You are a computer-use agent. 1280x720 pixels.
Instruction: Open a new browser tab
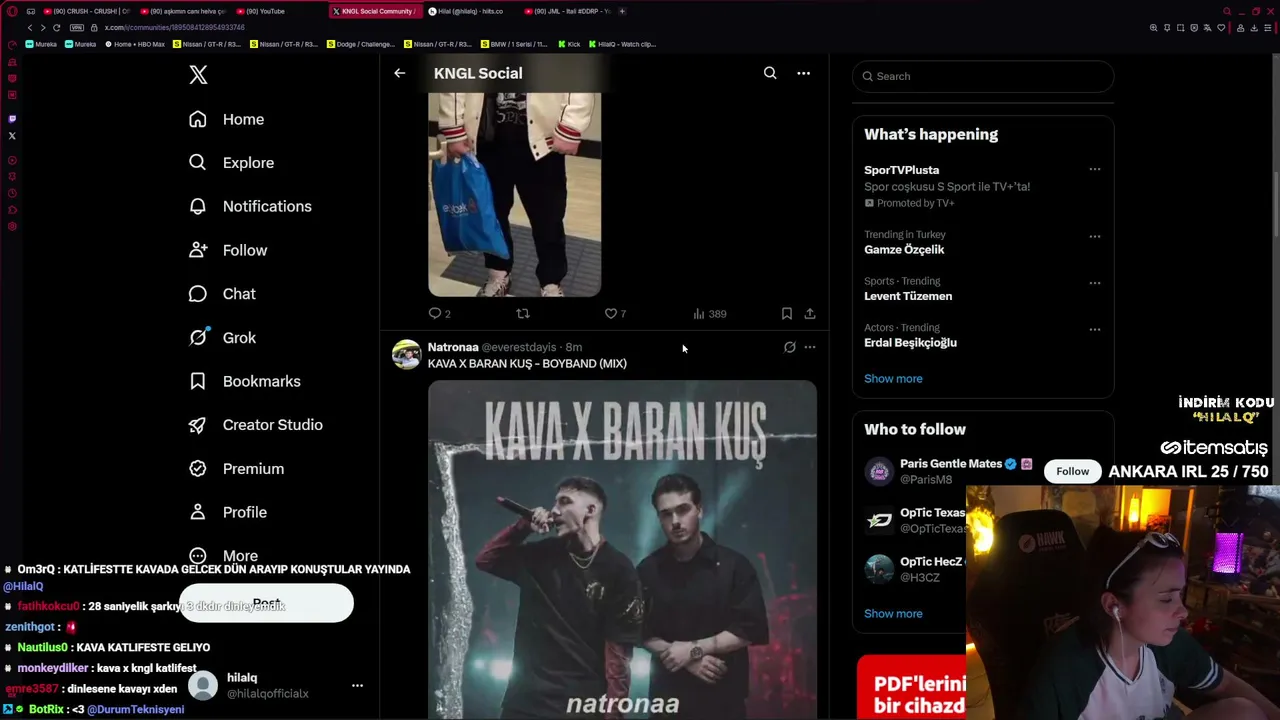(x=622, y=11)
